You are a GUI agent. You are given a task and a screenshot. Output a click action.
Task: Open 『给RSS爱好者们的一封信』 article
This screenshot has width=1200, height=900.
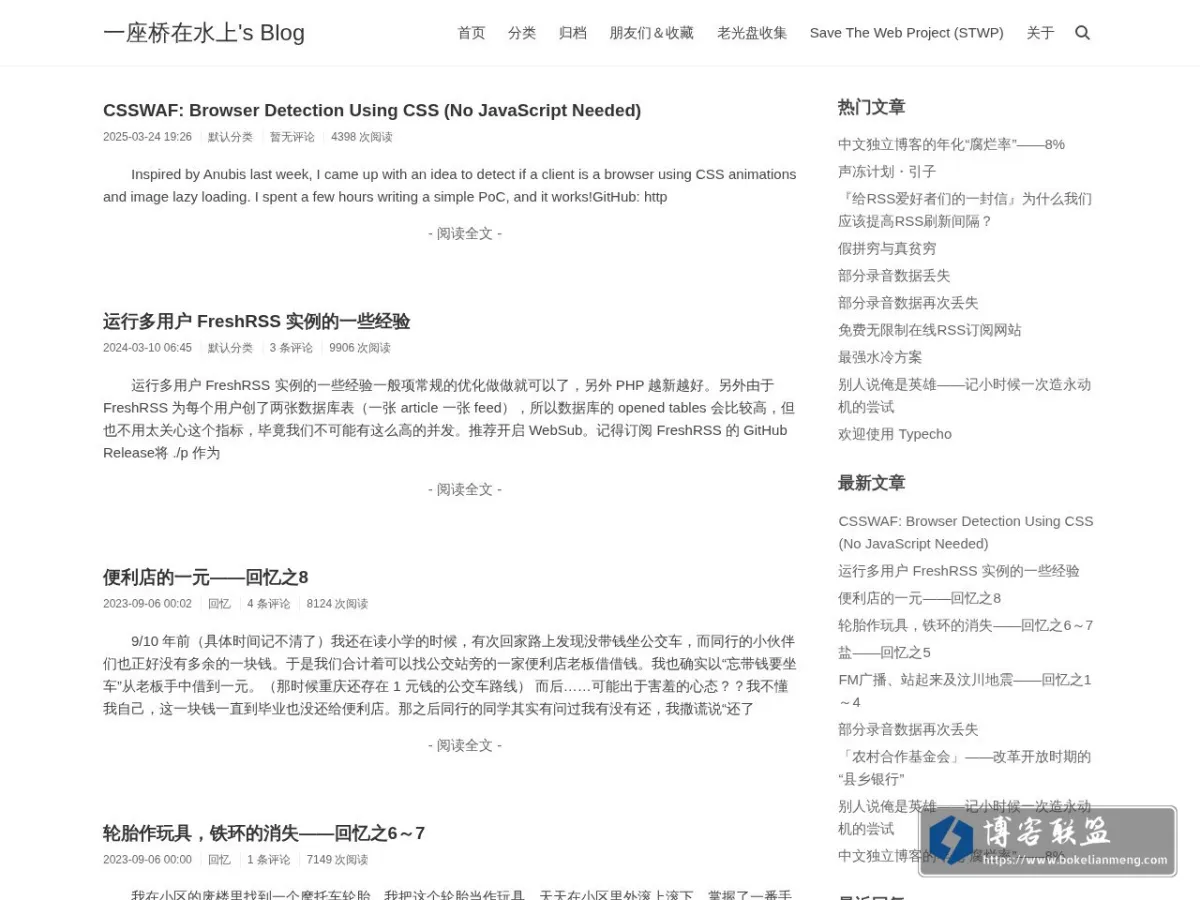(965, 210)
